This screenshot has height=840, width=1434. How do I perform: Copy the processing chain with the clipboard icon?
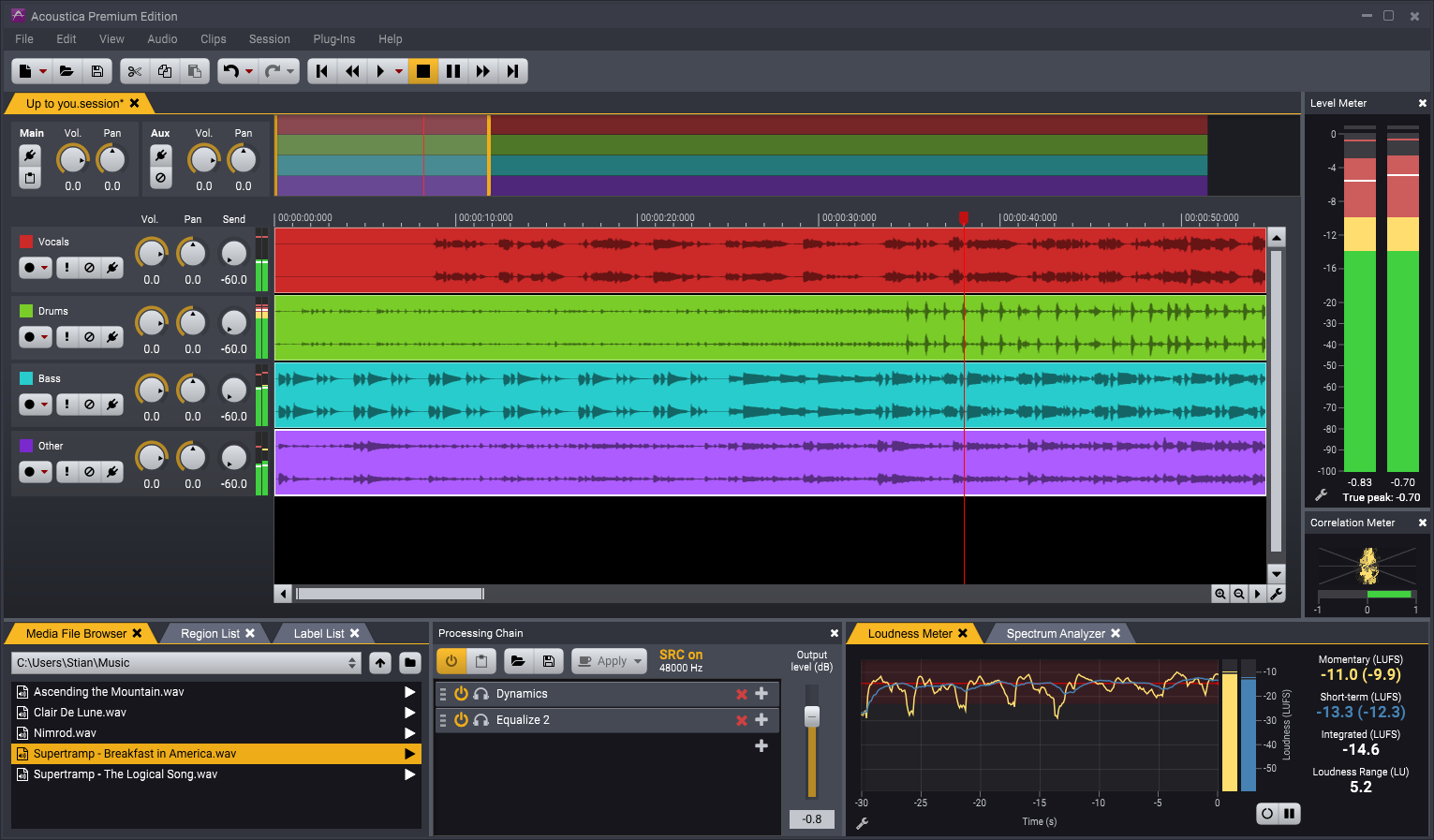[x=480, y=660]
